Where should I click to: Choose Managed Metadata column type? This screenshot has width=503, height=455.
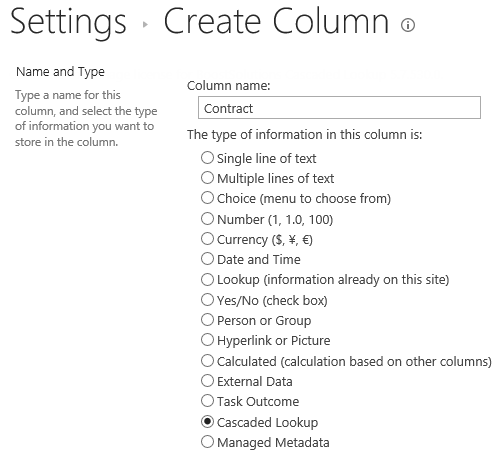[x=207, y=442]
